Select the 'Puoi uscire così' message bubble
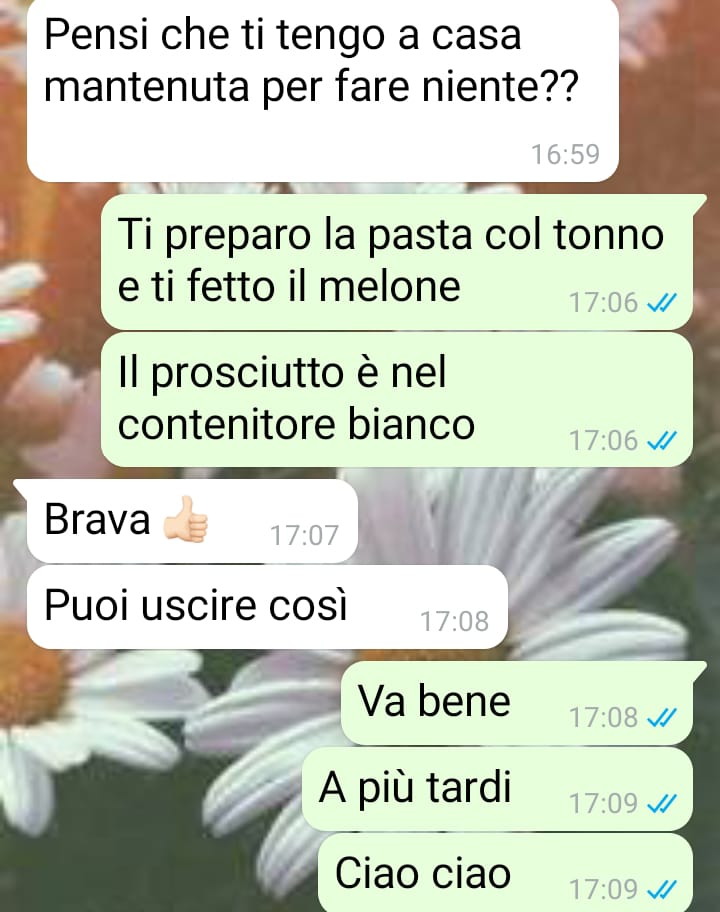Image resolution: width=720 pixels, height=912 pixels. [x=268, y=607]
